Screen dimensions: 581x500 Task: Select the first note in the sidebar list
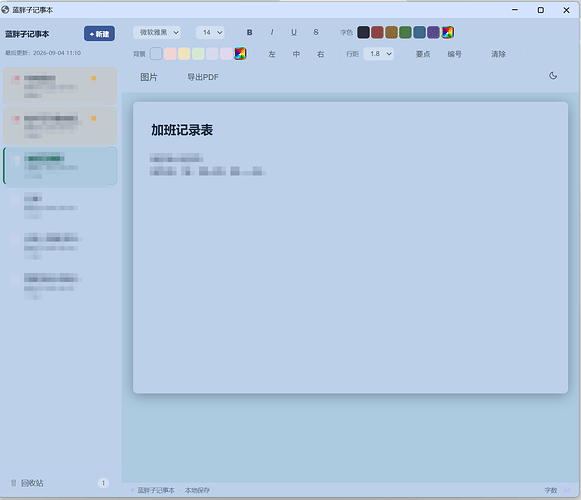tap(60, 86)
